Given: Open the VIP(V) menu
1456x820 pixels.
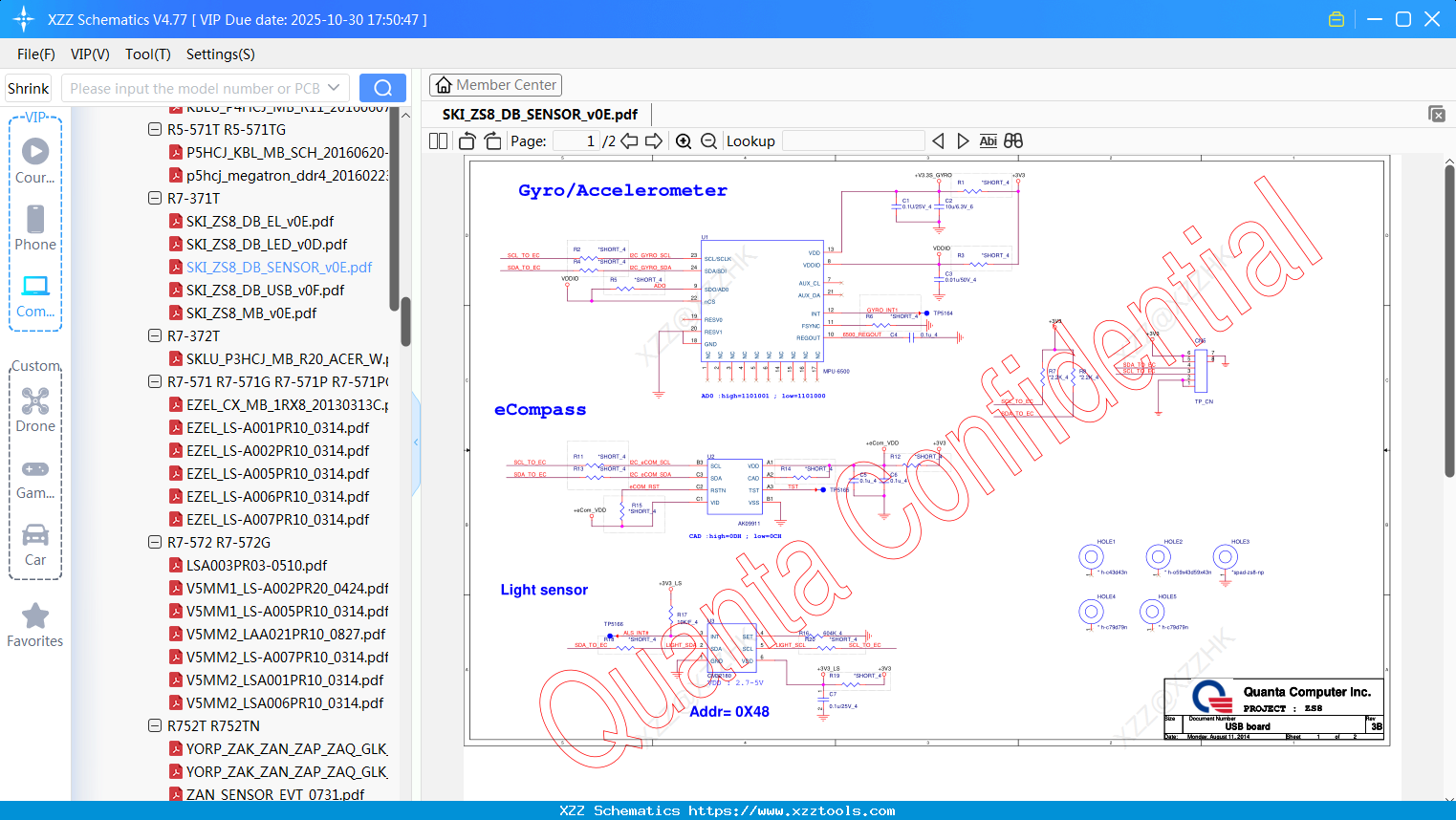Looking at the screenshot, I should tap(90, 54).
